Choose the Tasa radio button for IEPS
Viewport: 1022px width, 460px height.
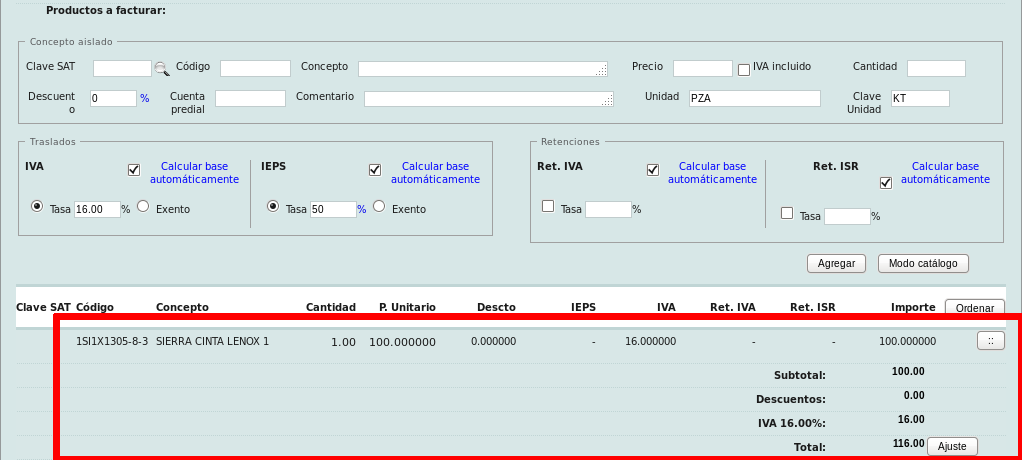[x=272, y=206]
